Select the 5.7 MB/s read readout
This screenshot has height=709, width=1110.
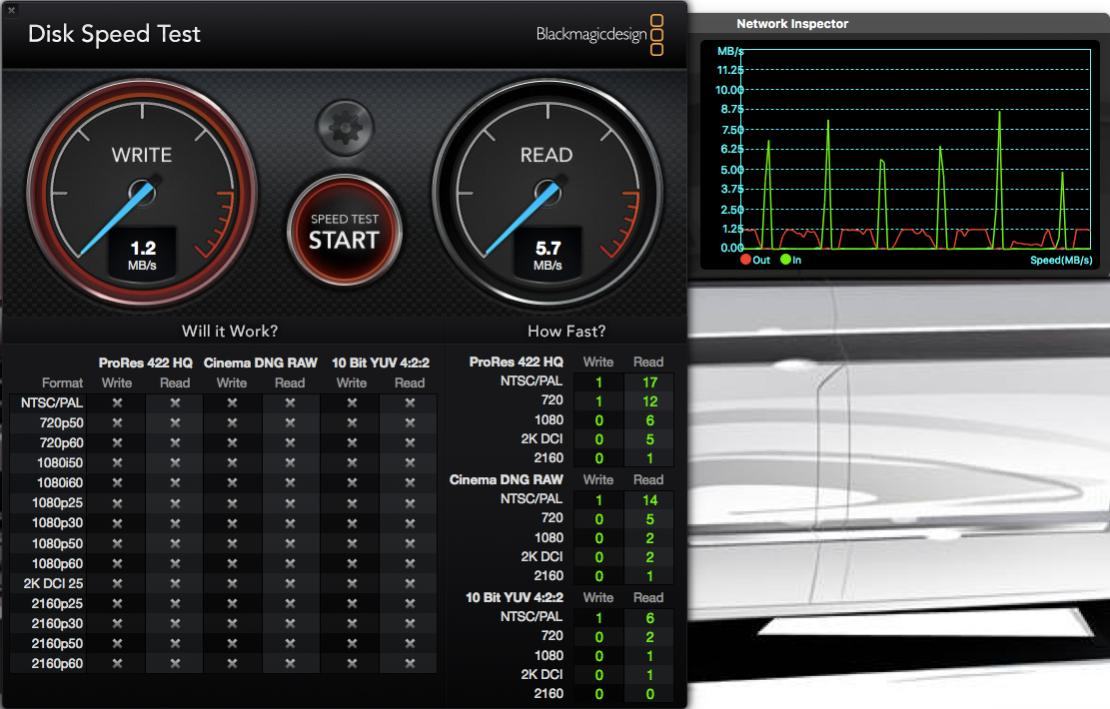point(548,255)
